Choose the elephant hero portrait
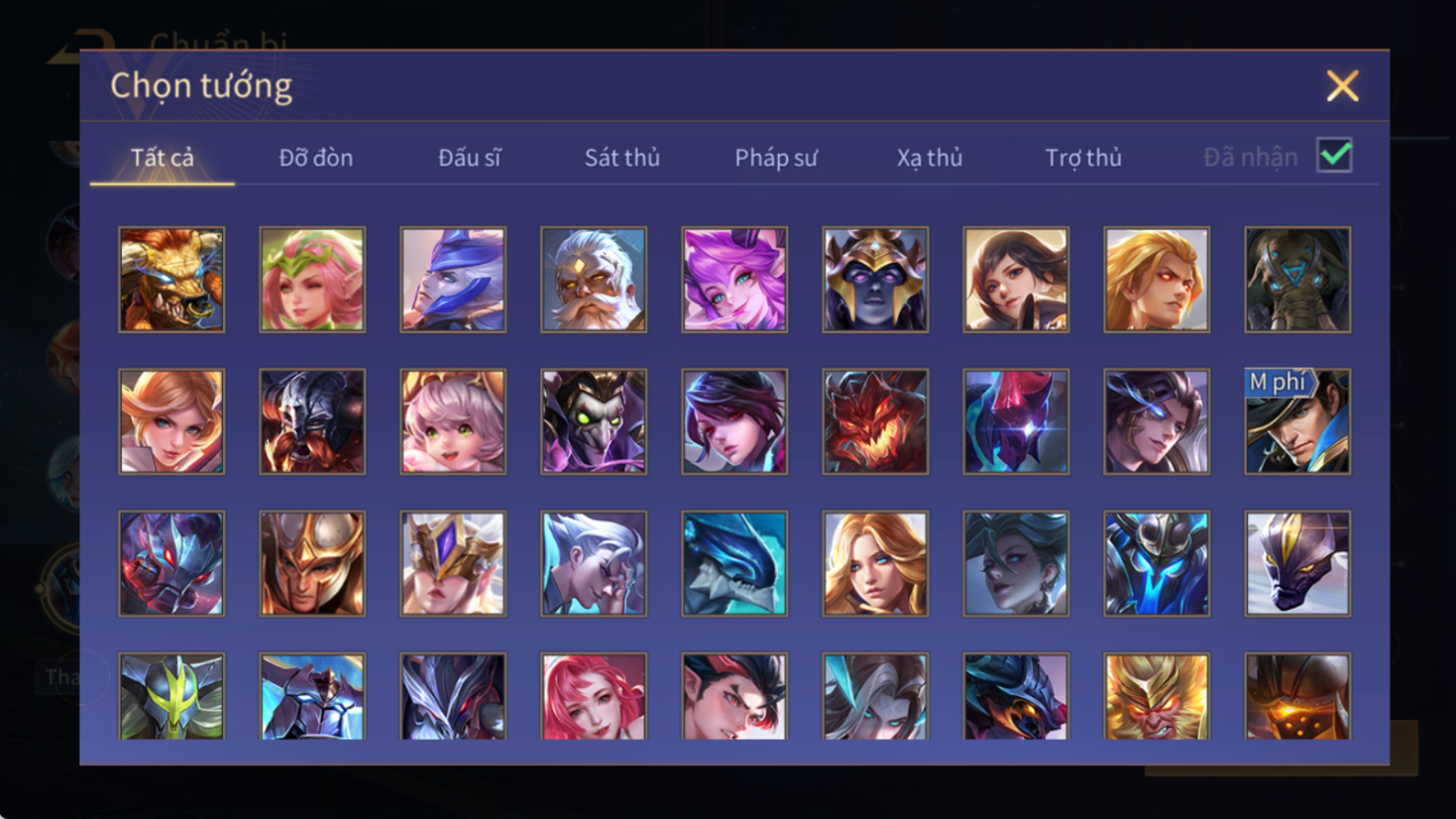Image resolution: width=1456 pixels, height=819 pixels. tap(1297, 280)
